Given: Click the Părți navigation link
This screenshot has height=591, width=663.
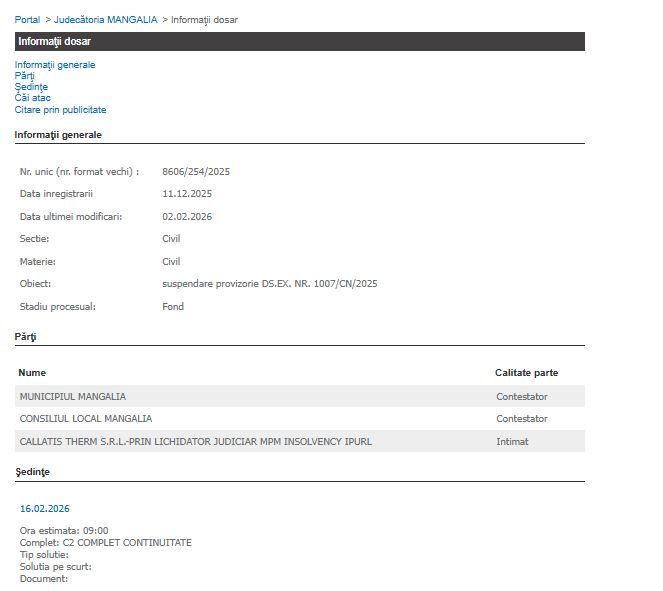Looking at the screenshot, I should pos(24,76).
